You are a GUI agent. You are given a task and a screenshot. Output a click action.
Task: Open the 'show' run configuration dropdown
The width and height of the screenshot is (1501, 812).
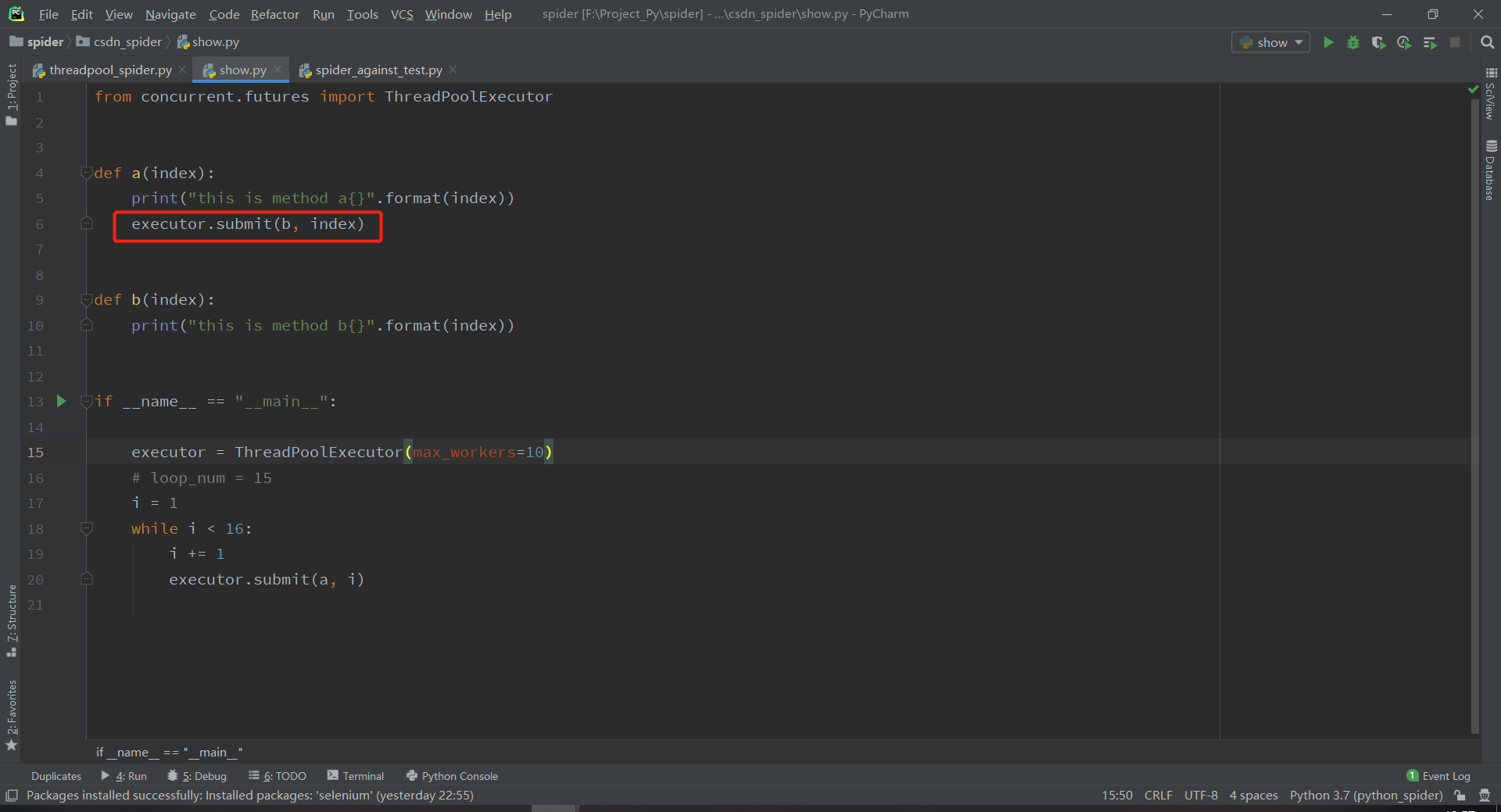click(x=1271, y=42)
